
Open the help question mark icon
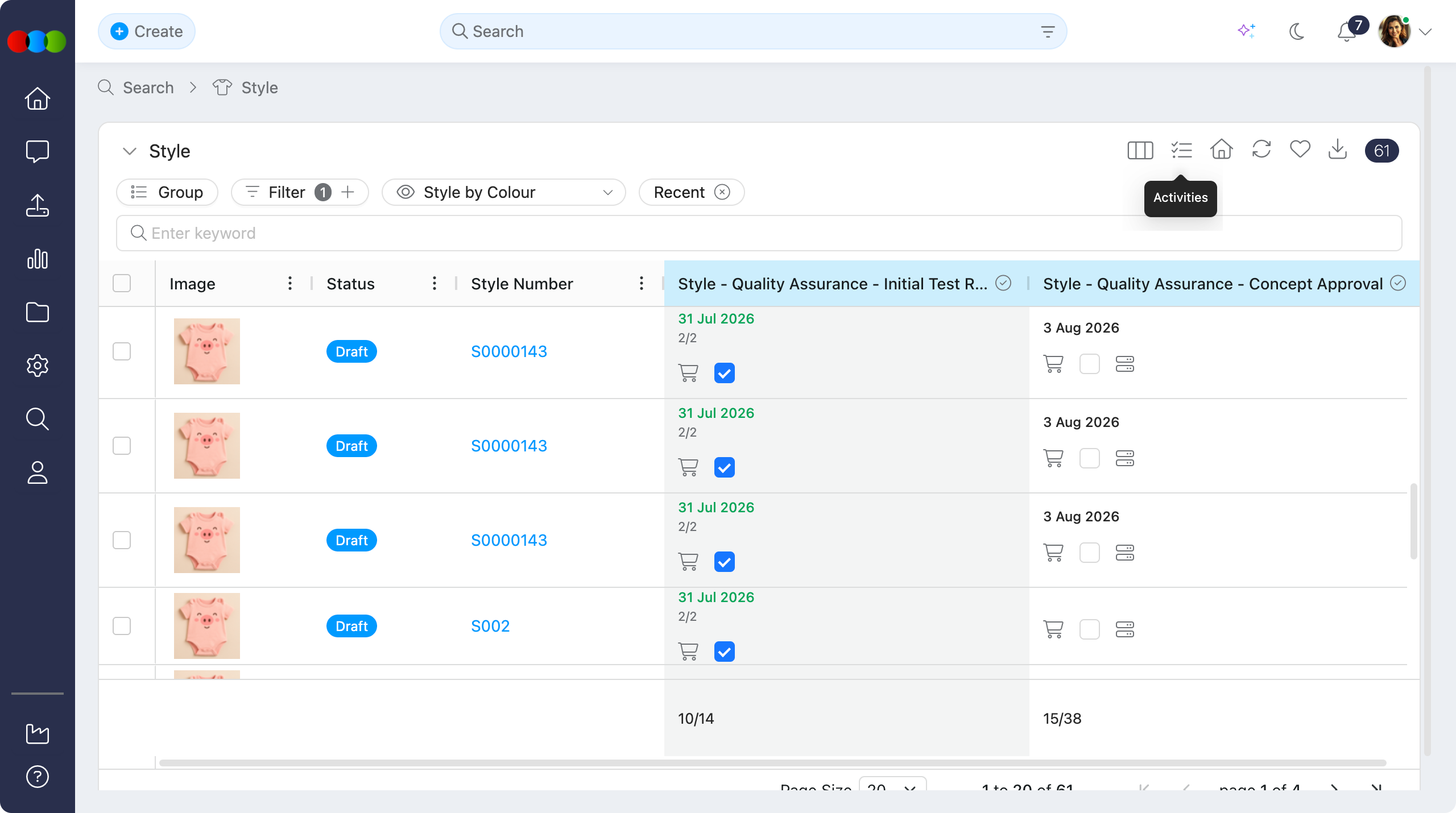click(x=38, y=777)
